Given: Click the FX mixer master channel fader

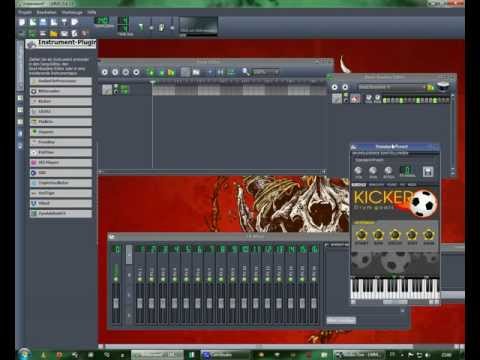Looking at the screenshot, I should [x=116, y=303].
